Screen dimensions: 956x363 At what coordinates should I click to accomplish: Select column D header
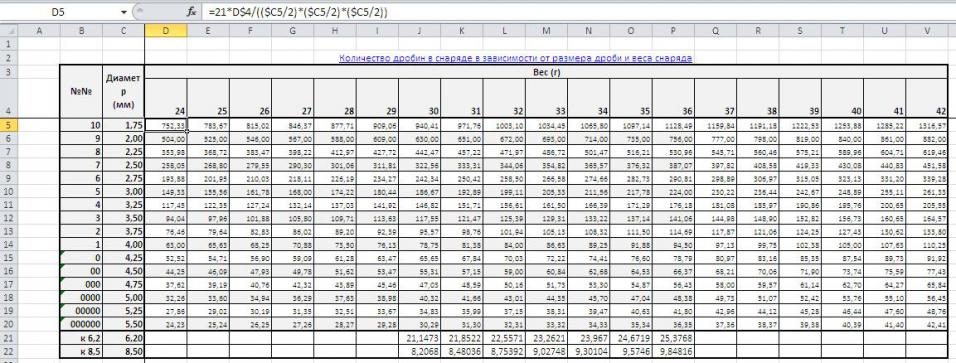tap(166, 31)
